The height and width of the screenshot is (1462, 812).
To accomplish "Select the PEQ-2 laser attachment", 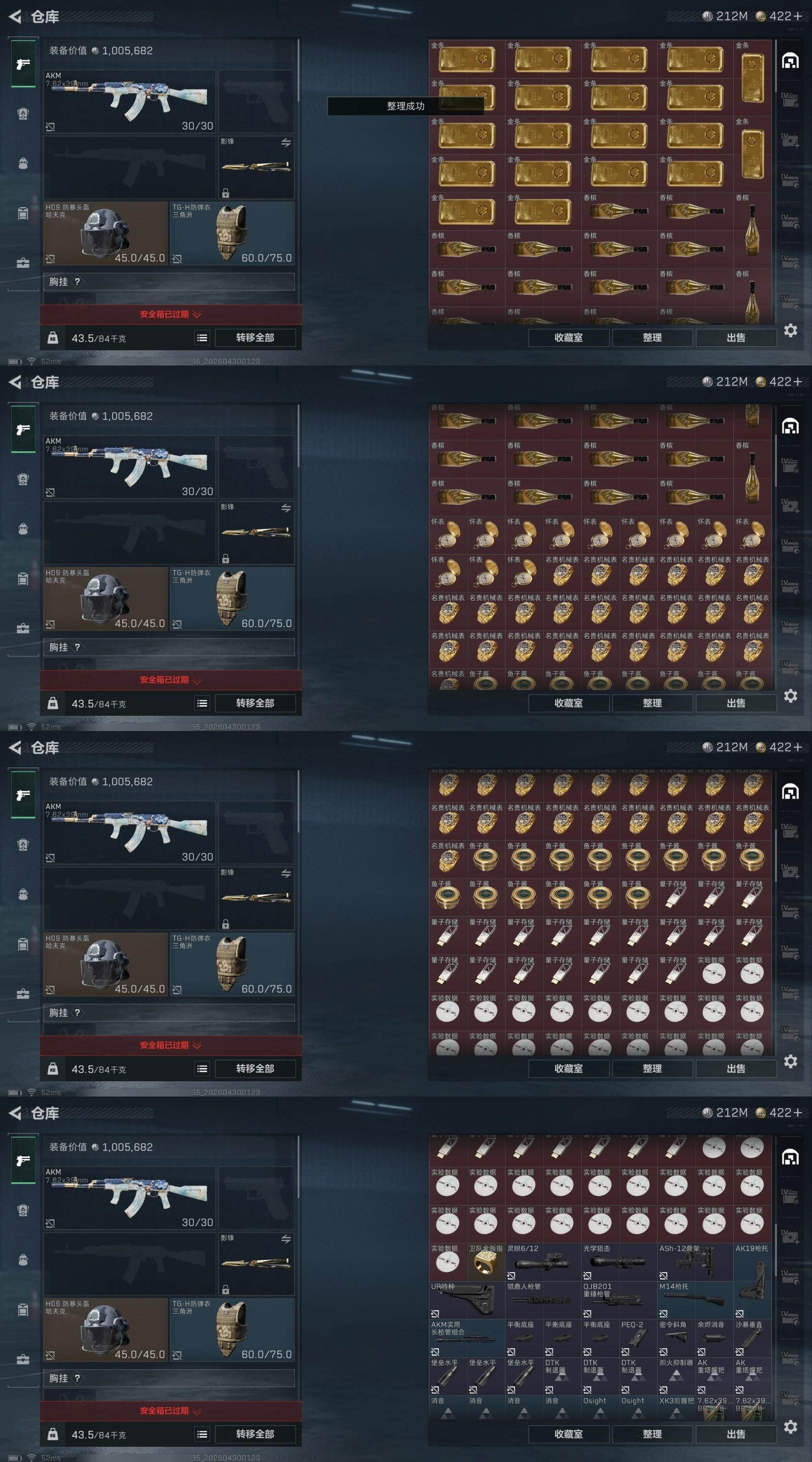I will 638,1338.
